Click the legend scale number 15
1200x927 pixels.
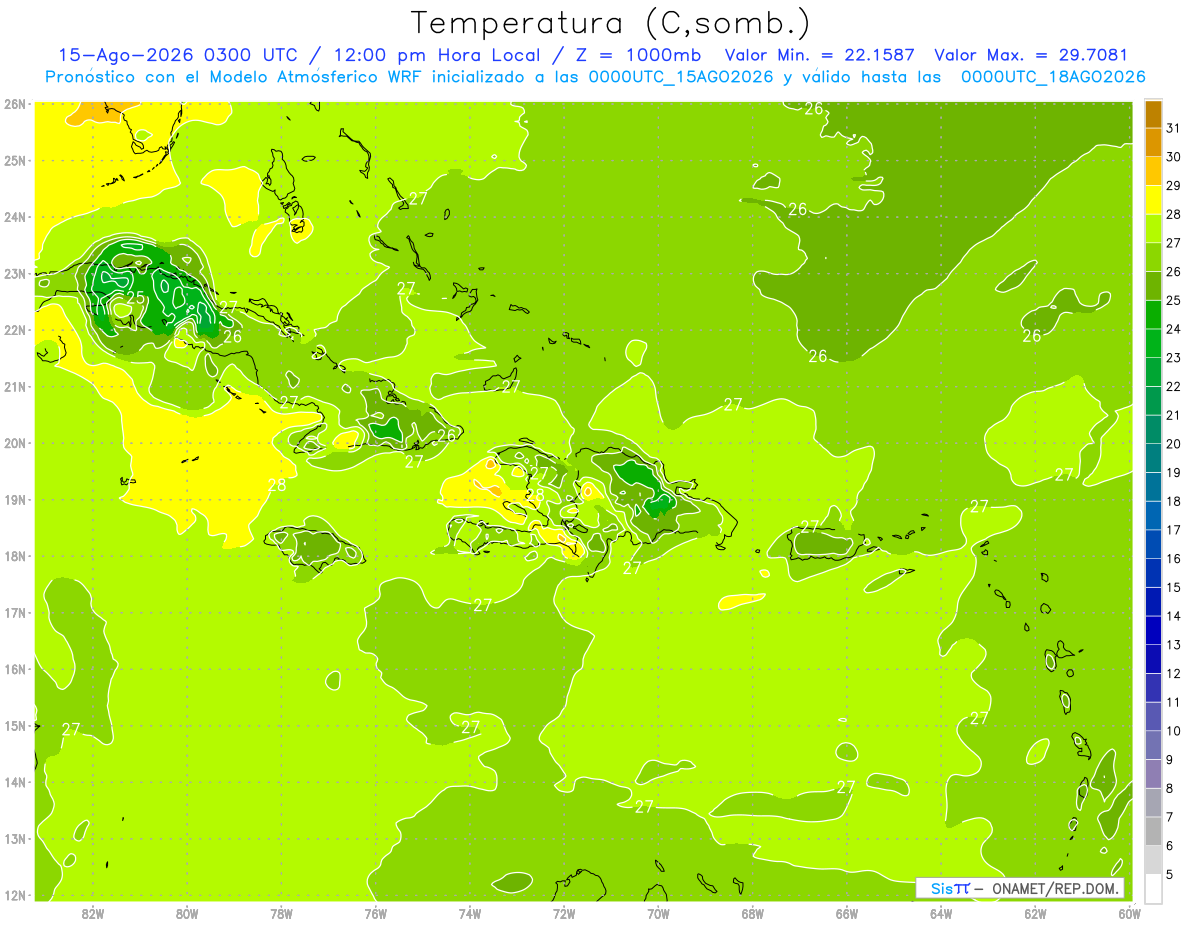point(1173,588)
